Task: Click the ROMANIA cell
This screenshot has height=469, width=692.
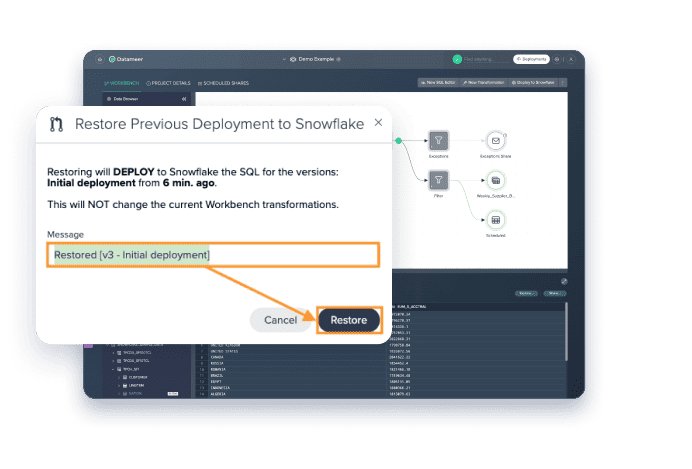Action: tap(218, 370)
